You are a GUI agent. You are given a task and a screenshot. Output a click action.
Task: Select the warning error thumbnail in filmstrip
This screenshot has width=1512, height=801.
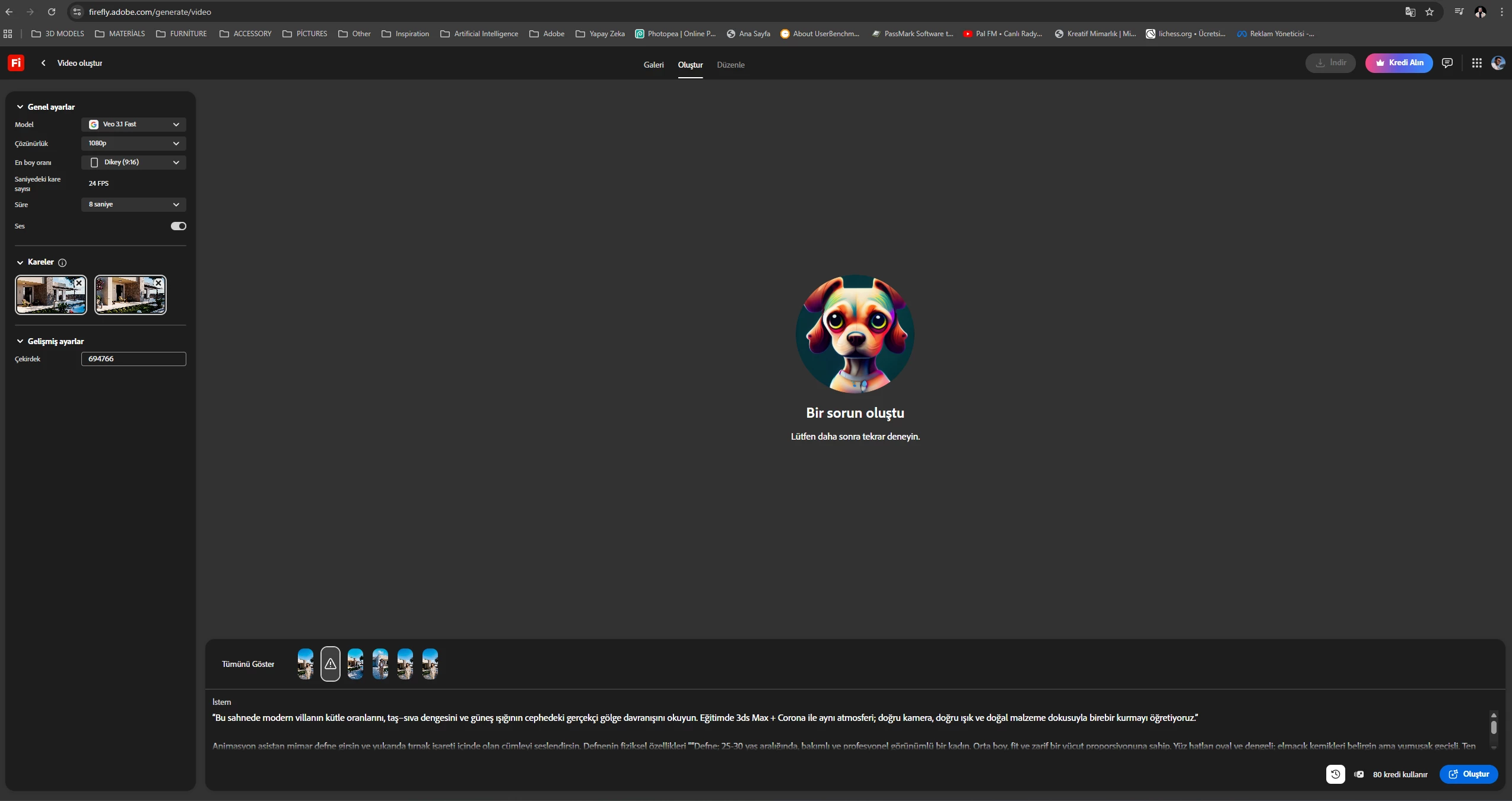coord(331,664)
